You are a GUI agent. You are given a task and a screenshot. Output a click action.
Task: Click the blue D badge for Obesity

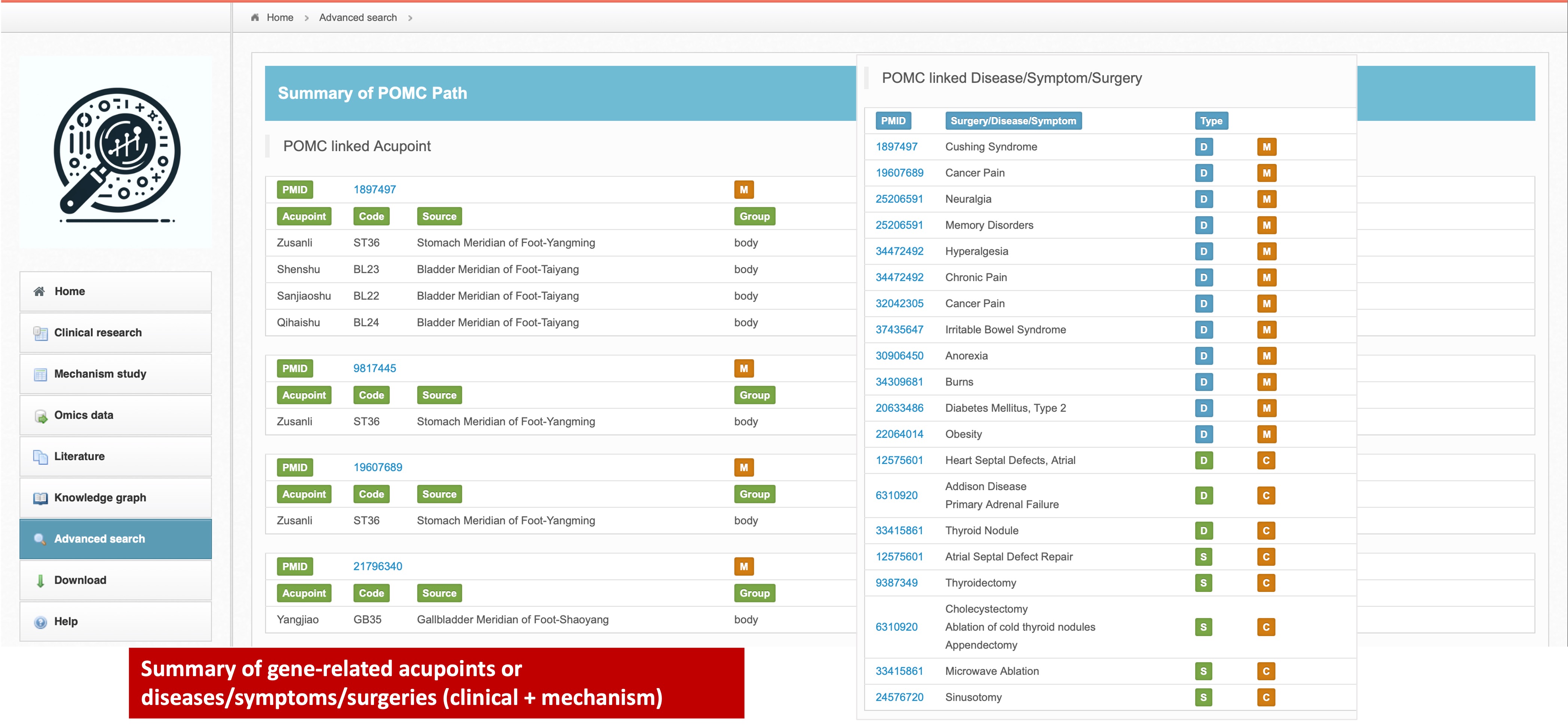1203,434
